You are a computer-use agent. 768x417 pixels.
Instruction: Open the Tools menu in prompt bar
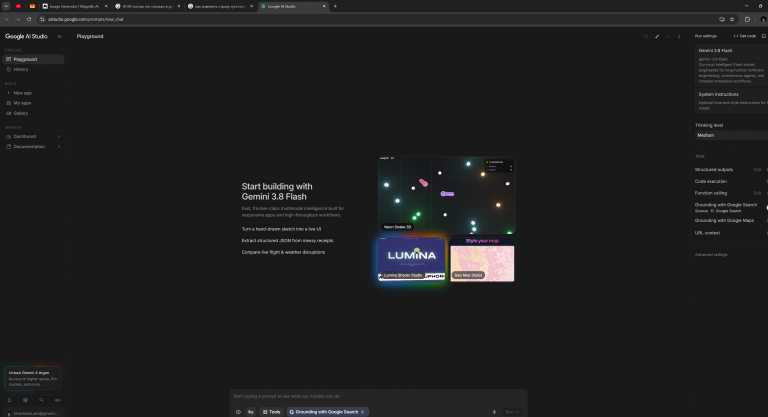pos(271,412)
